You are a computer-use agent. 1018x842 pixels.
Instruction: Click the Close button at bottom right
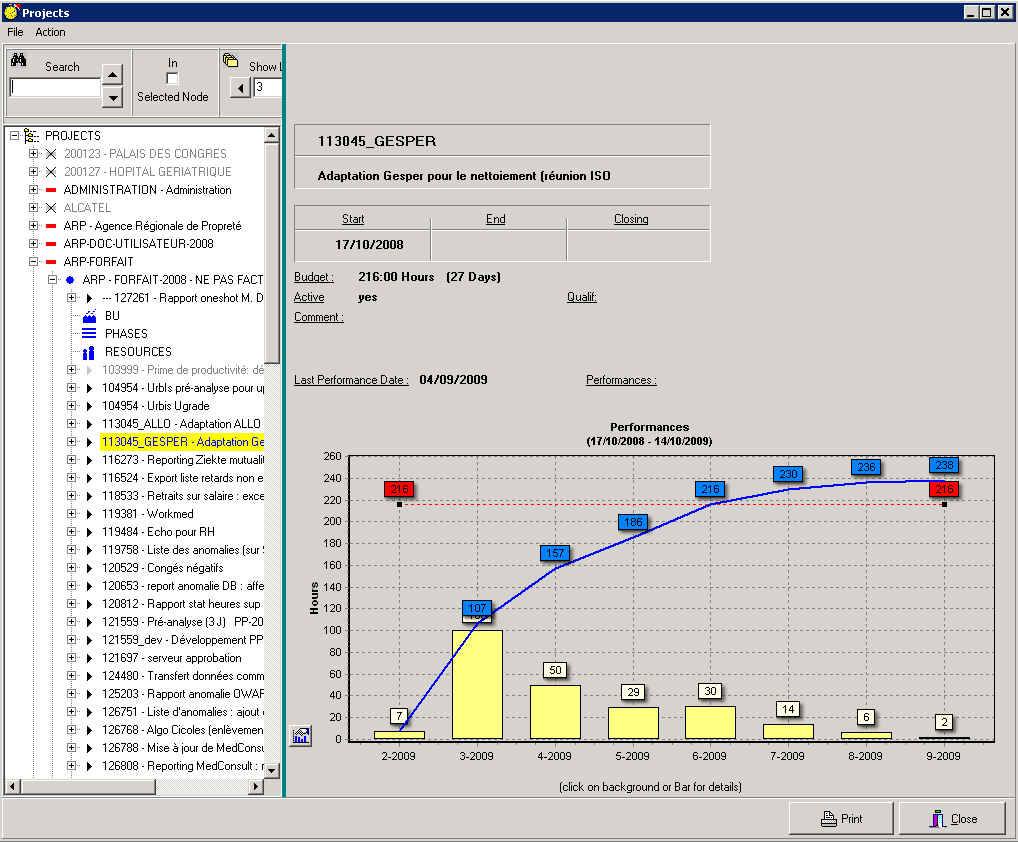click(951, 818)
